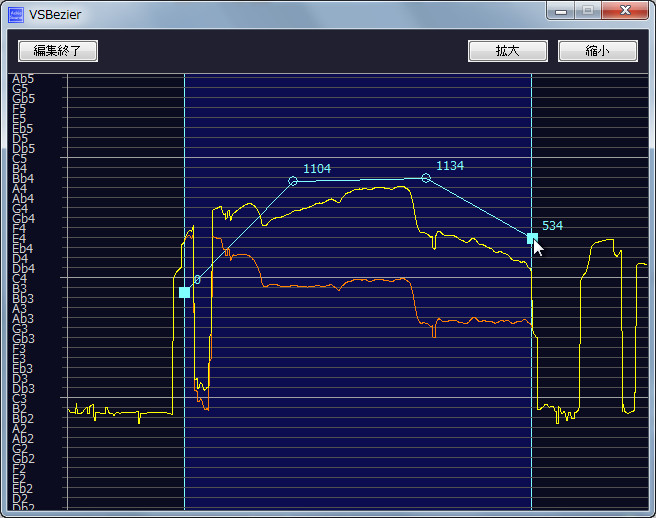Click the Bb2 pitch label

(x=23, y=418)
